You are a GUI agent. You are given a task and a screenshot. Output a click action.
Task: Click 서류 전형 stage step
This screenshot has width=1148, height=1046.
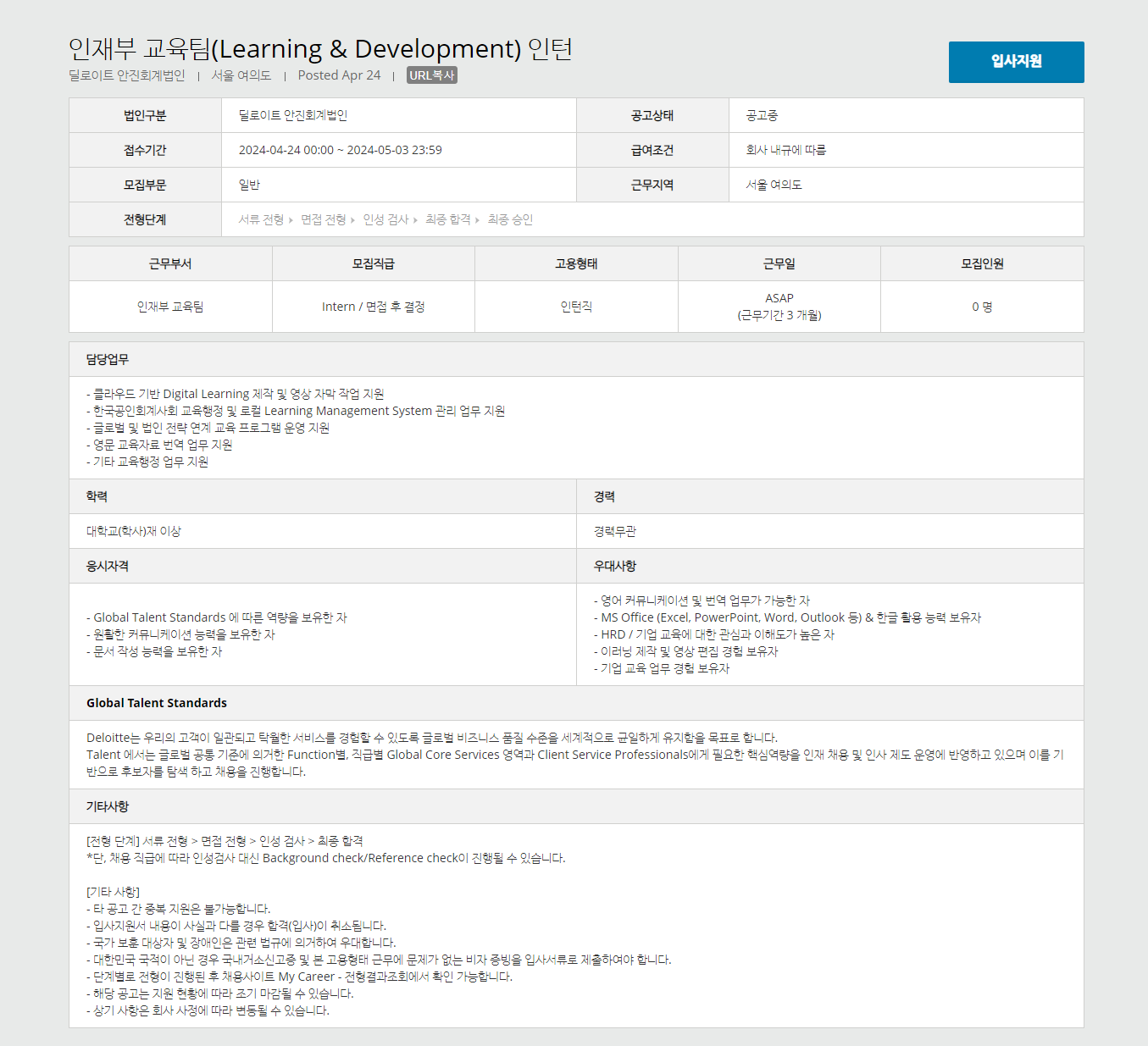262,219
